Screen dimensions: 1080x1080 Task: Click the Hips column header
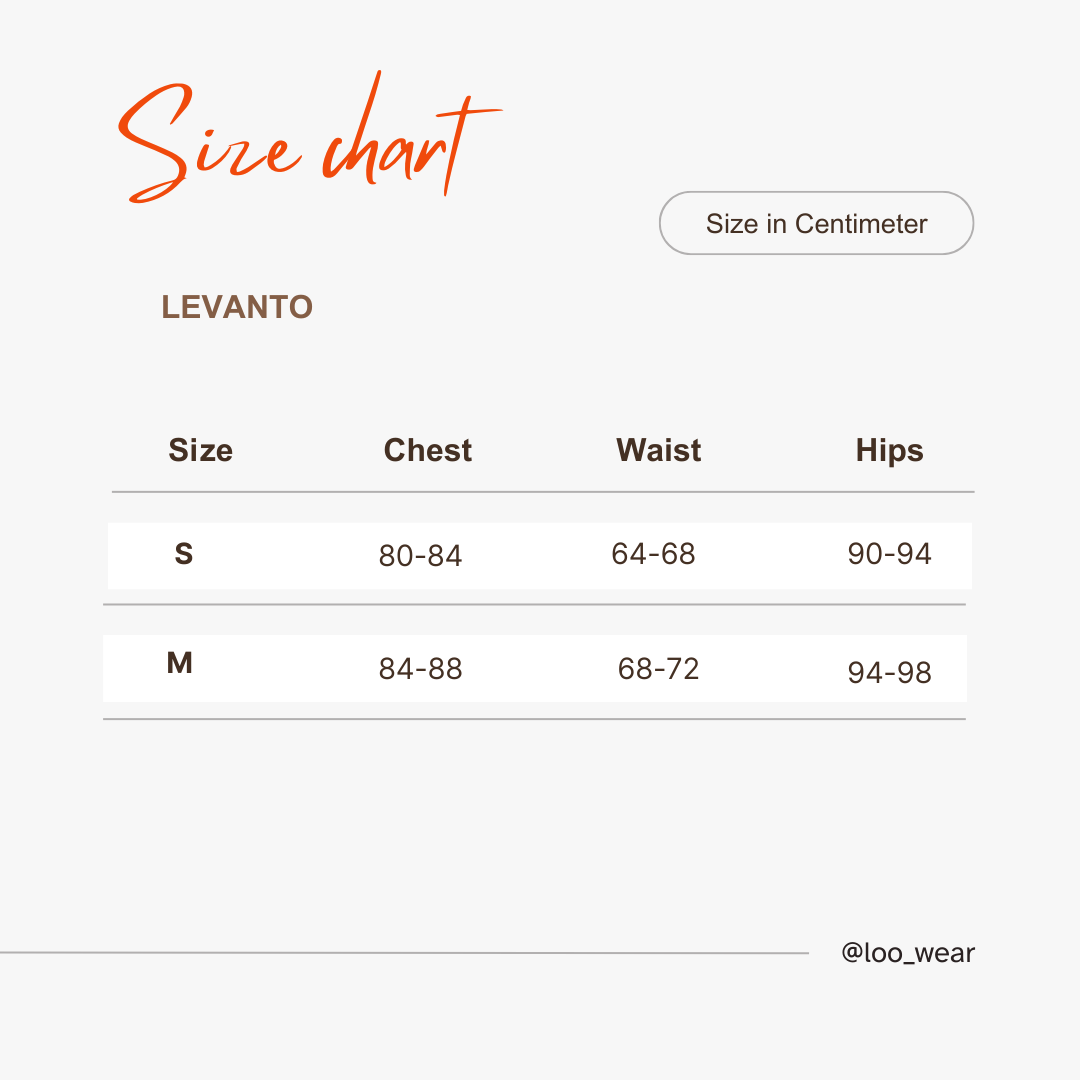coord(889,451)
